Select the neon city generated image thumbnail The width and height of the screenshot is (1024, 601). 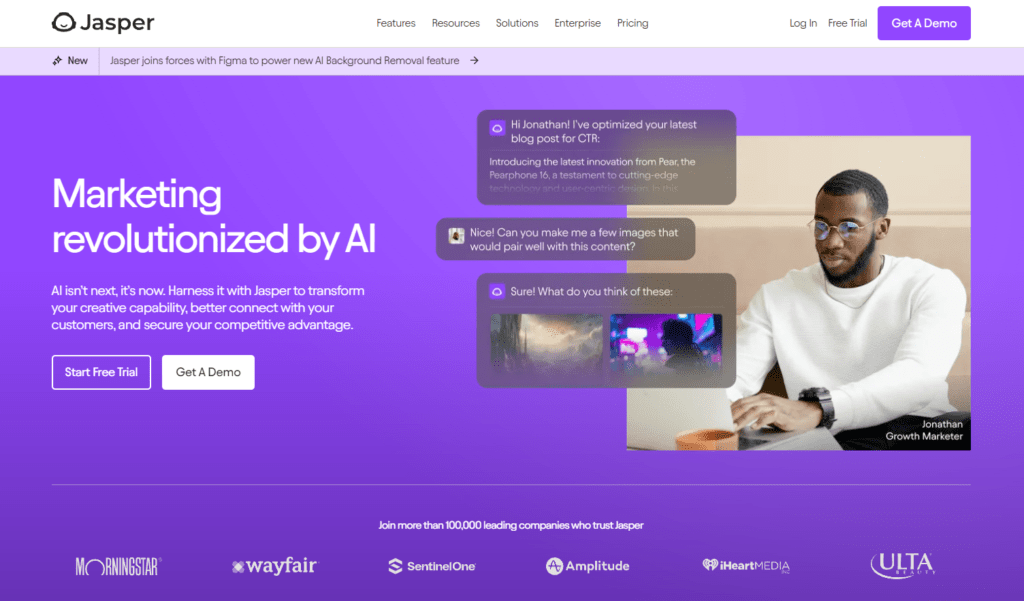click(x=666, y=342)
